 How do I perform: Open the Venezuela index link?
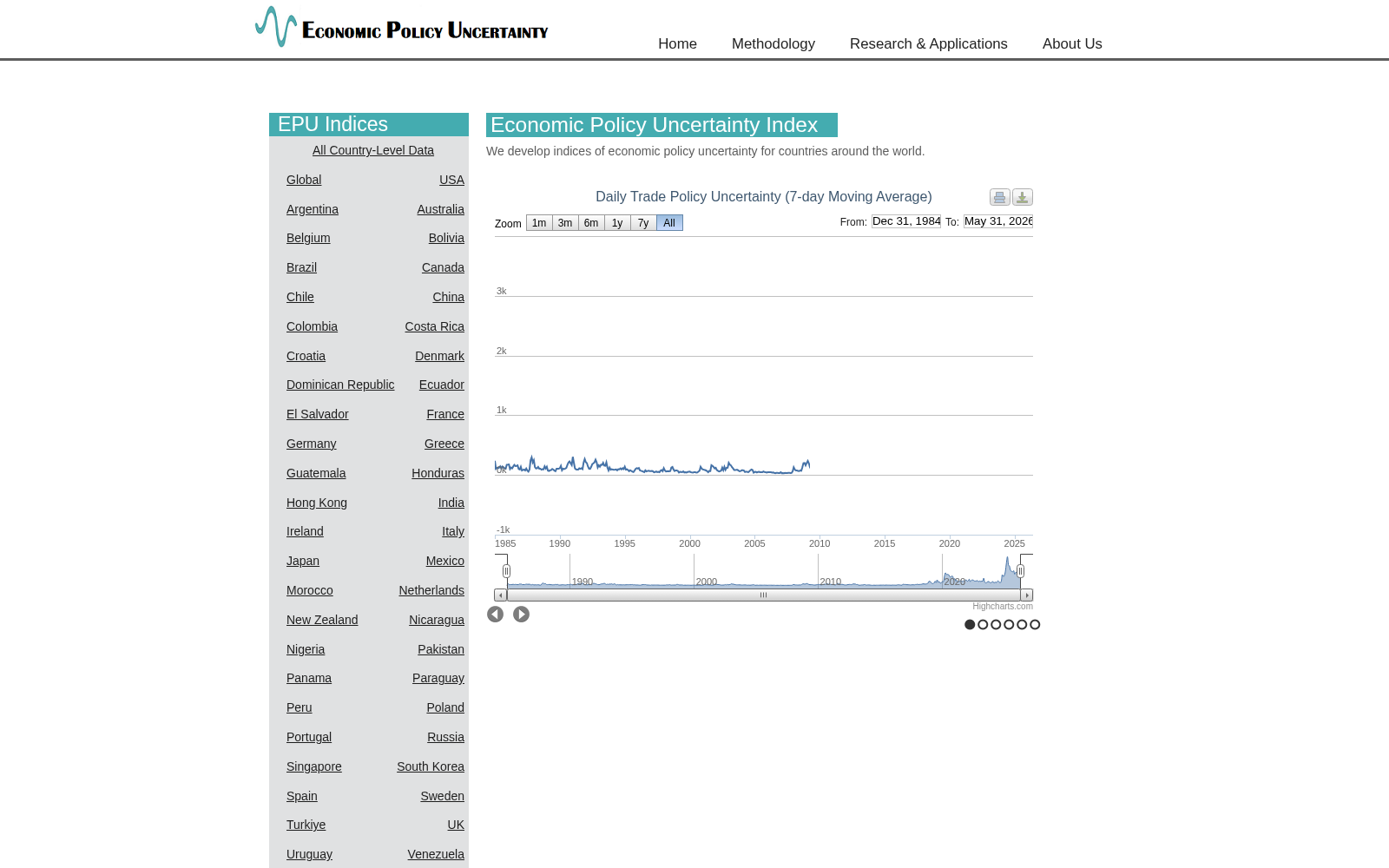tap(436, 854)
